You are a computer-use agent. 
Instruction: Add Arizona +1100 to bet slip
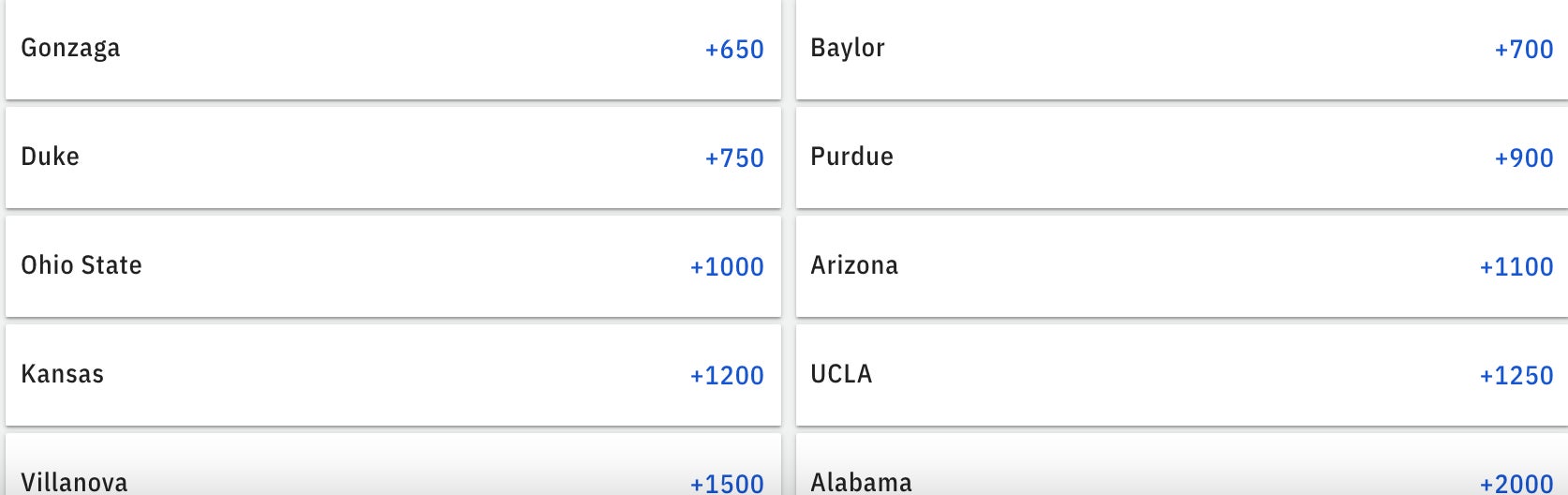click(x=1516, y=267)
